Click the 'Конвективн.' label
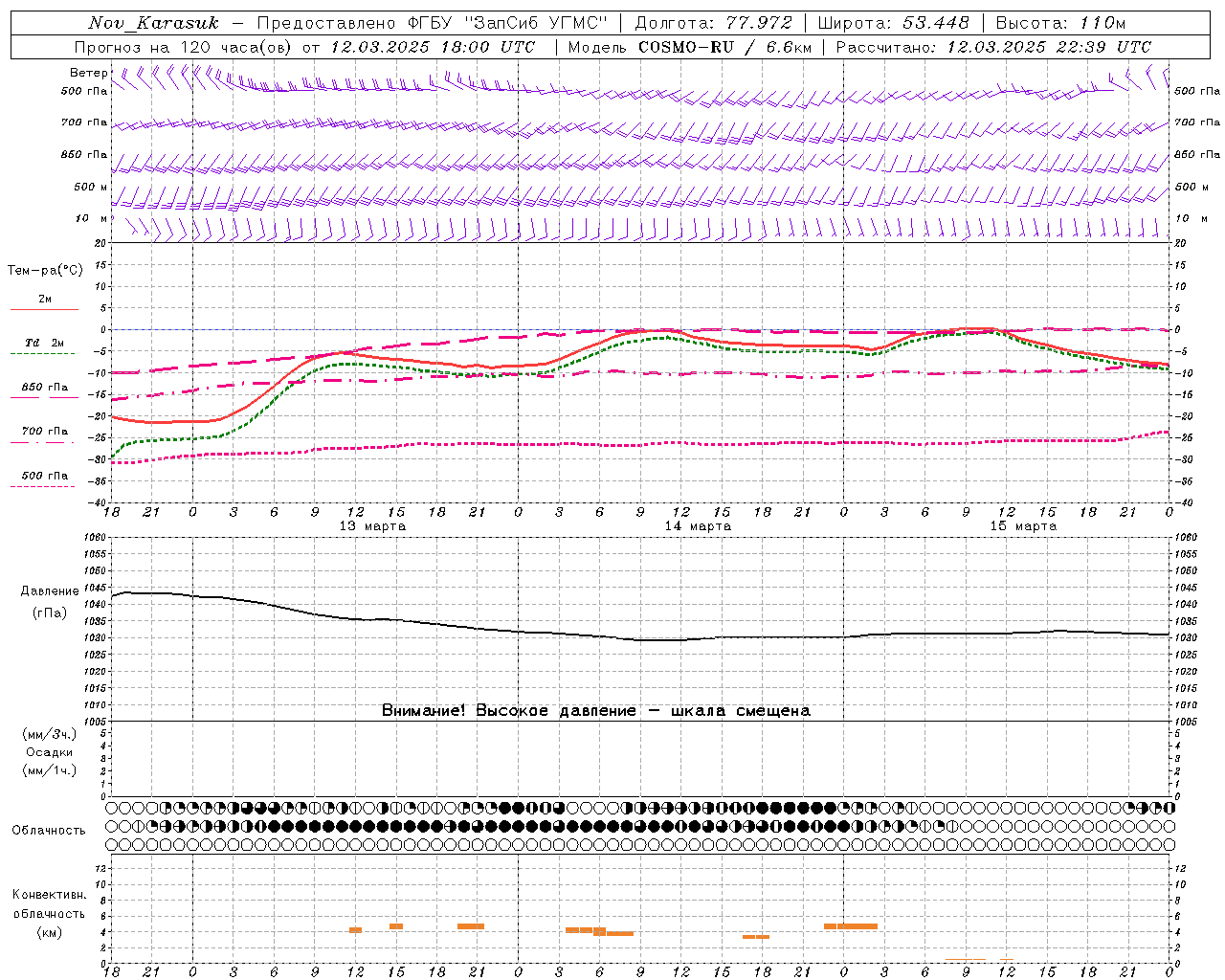Image resolution: width=1225 pixels, height=980 pixels. tap(50, 895)
